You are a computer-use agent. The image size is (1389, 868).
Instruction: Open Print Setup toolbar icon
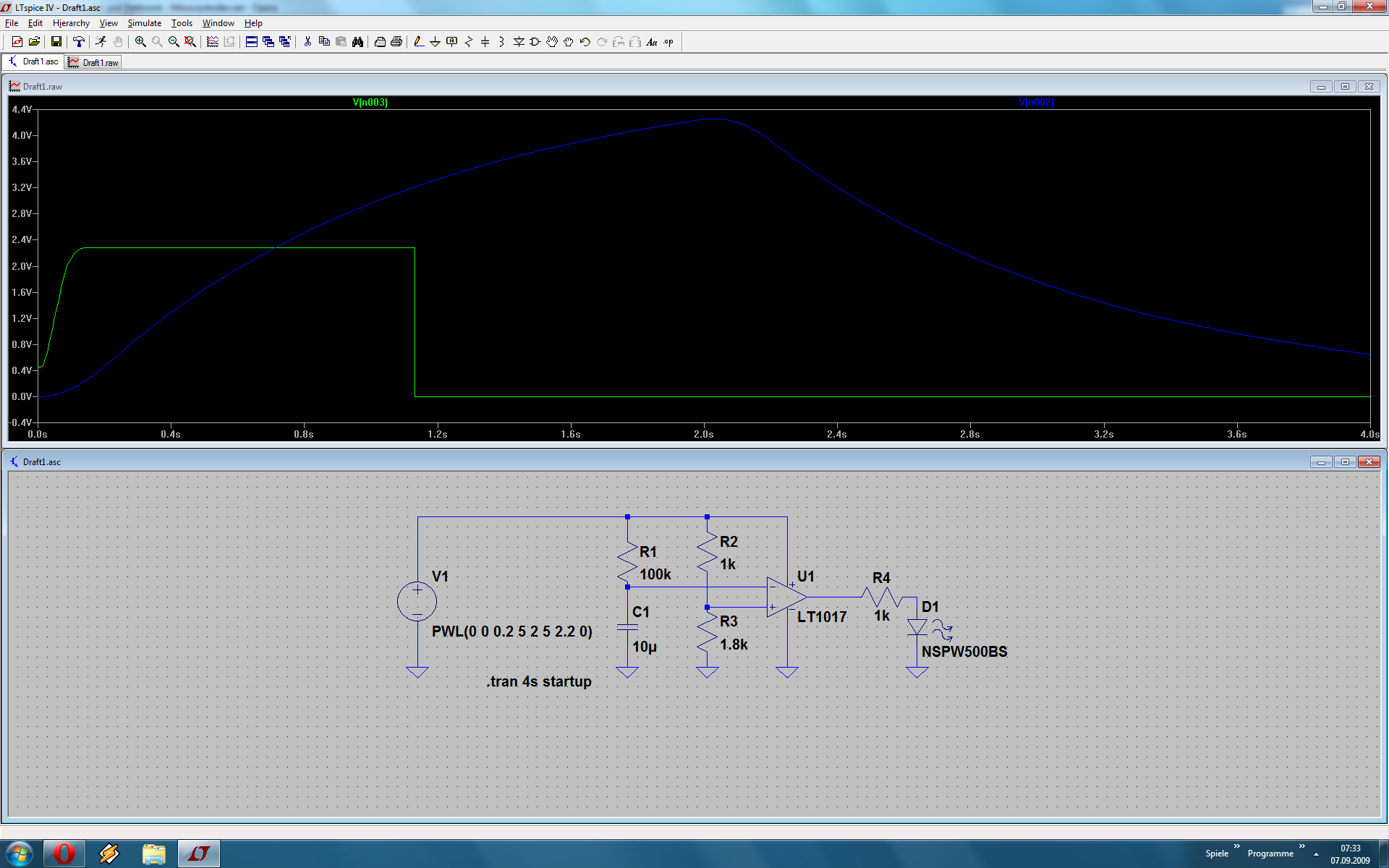(396, 42)
